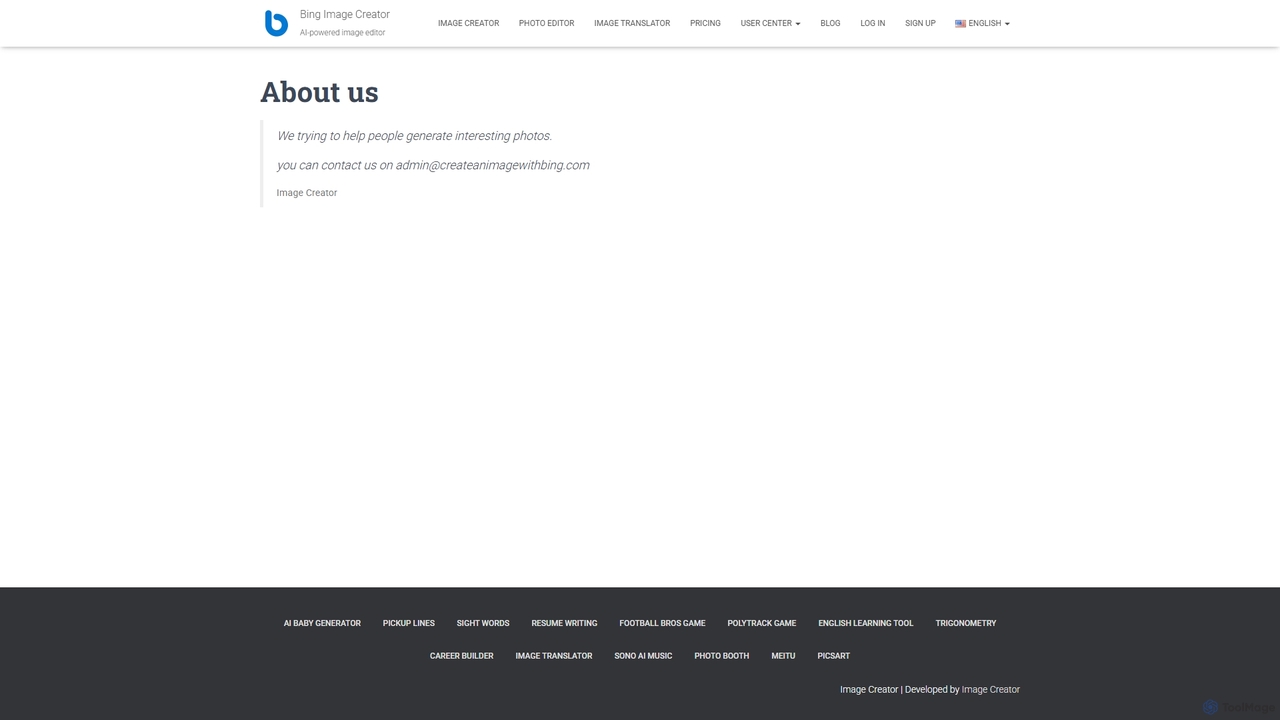The image size is (1280, 720).
Task: Open AI Baby Generator footer link
Action: coord(322,623)
